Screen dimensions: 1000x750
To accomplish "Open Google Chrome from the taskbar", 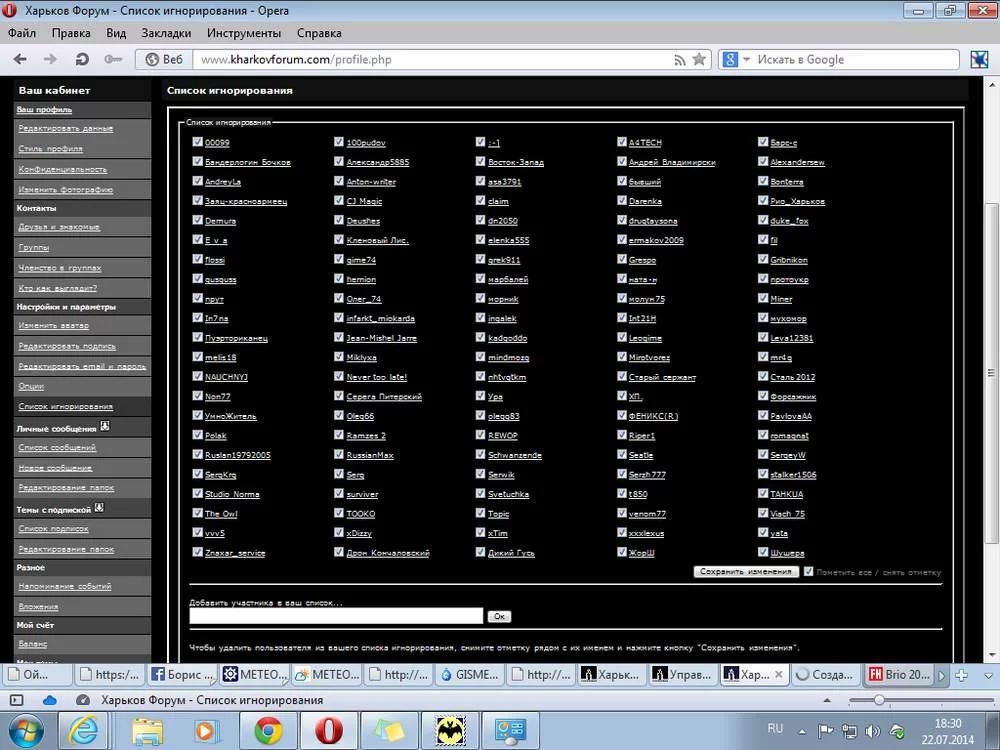I will click(x=267, y=731).
